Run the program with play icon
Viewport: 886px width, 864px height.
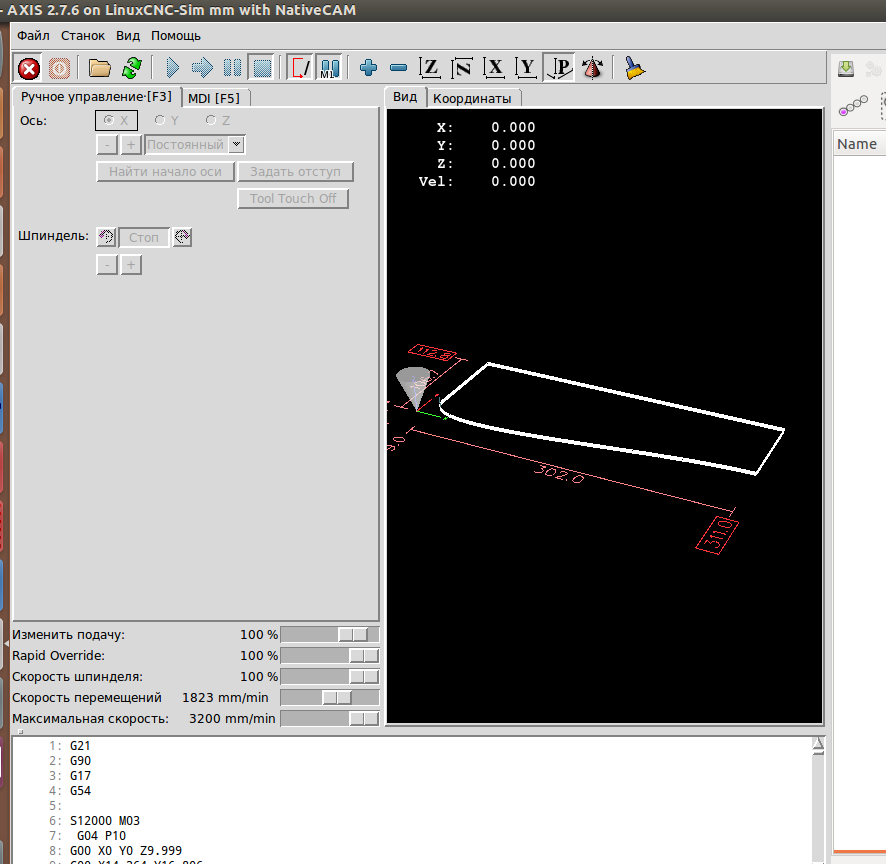click(x=172, y=68)
